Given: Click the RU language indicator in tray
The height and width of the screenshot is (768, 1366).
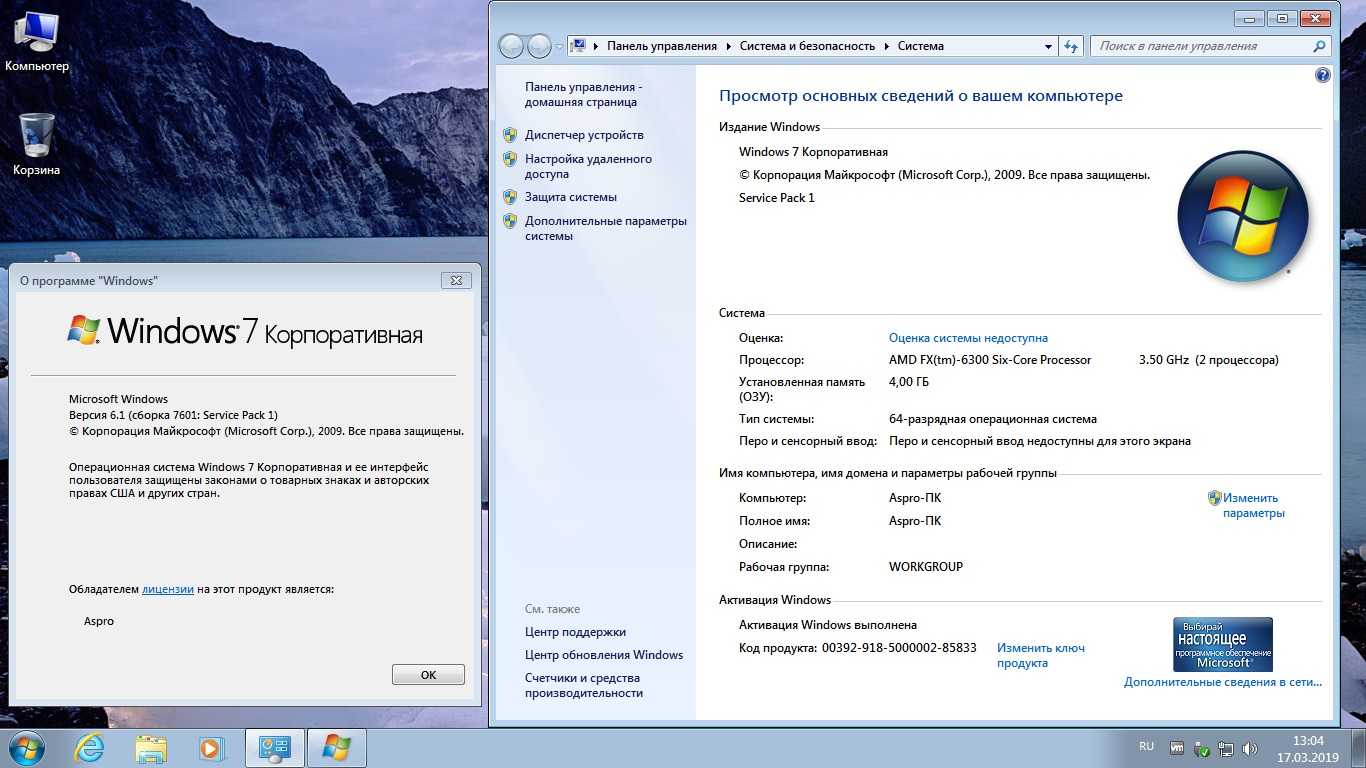Looking at the screenshot, I should 1146,747.
